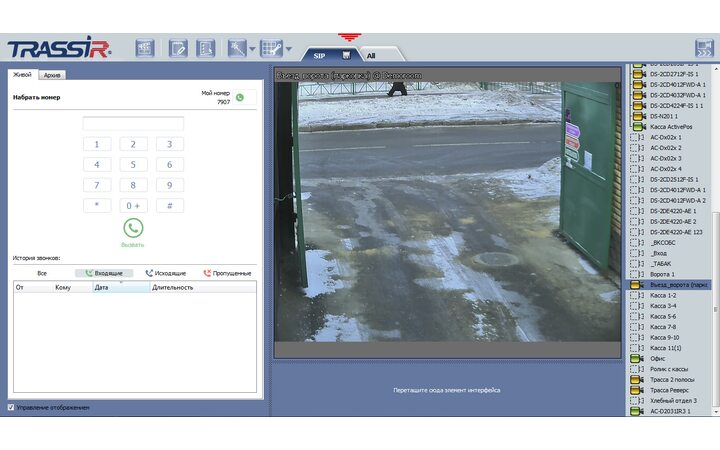The height and width of the screenshot is (450, 720).
Task: Open dropdown arrow next to grid icon
Action: click(x=288, y=49)
